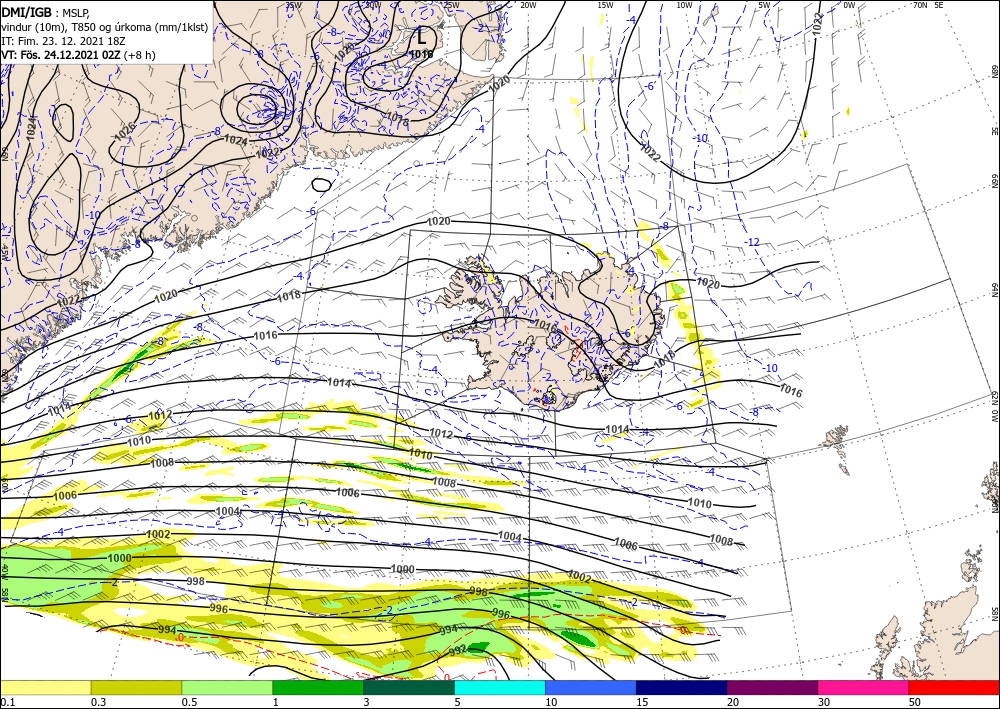Click the '1026' isobar label
The width and height of the screenshot is (1000, 709).
(x=125, y=132)
